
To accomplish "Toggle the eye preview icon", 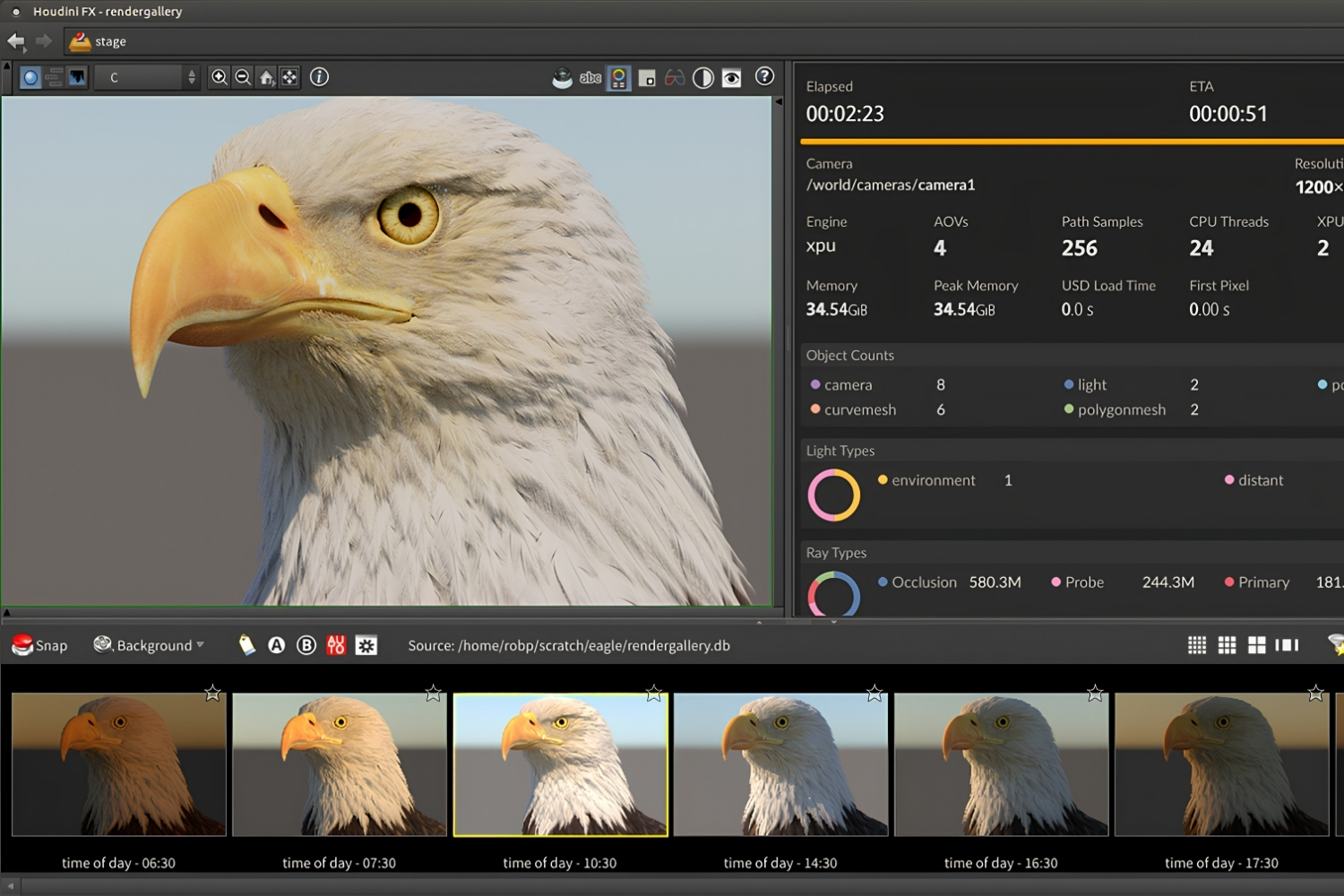I will pyautogui.click(x=732, y=78).
